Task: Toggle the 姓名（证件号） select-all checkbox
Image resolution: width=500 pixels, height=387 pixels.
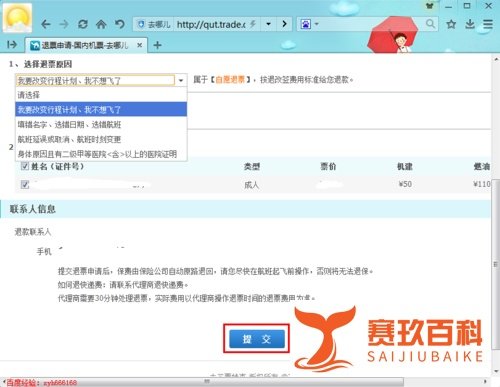Action: point(25,166)
